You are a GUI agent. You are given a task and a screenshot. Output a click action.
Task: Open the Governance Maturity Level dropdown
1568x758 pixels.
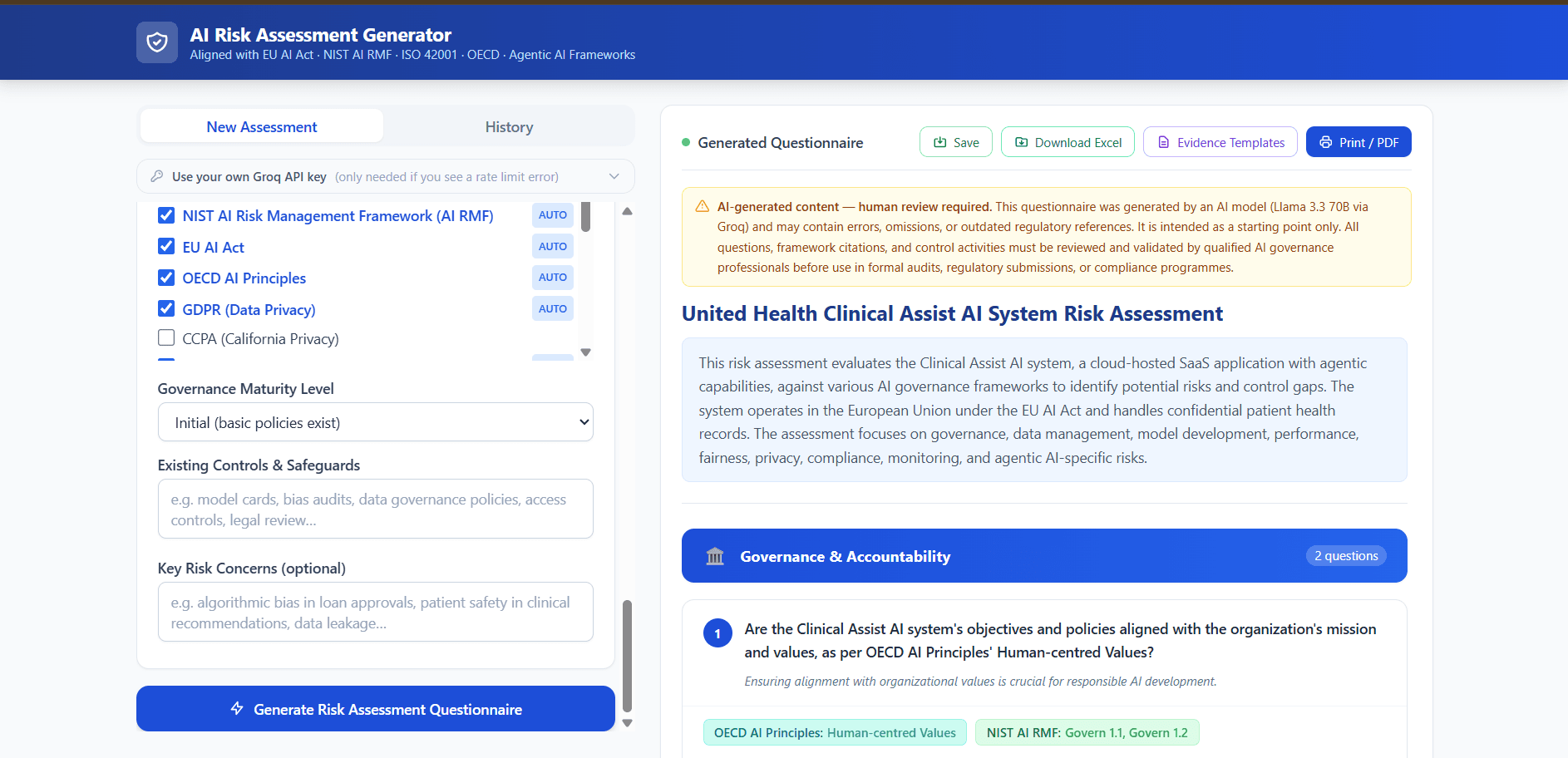[376, 422]
